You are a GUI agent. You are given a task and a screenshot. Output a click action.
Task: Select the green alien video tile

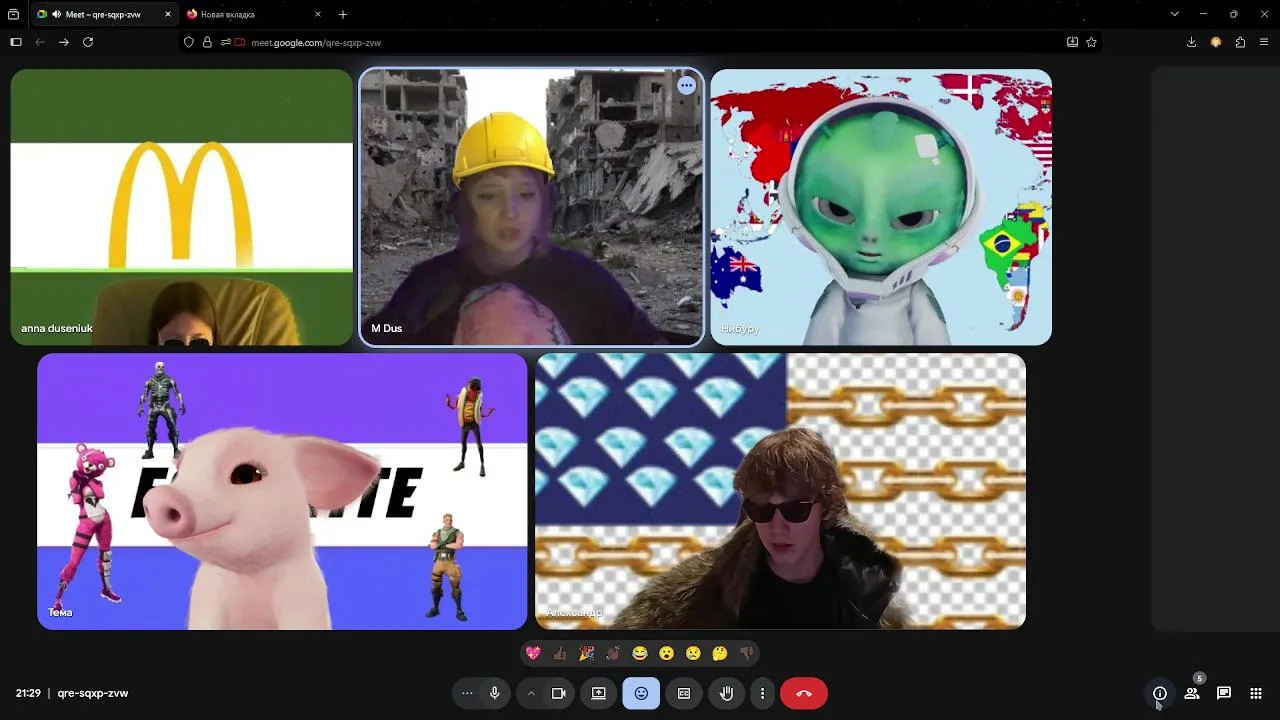click(881, 207)
